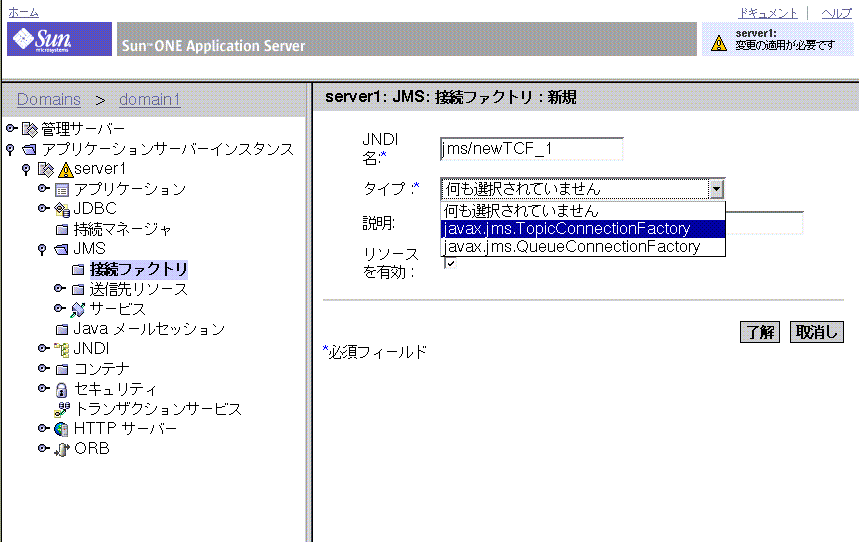The width and height of the screenshot is (859, 542).
Task: Expand the ORB tree node
Action: [44, 448]
